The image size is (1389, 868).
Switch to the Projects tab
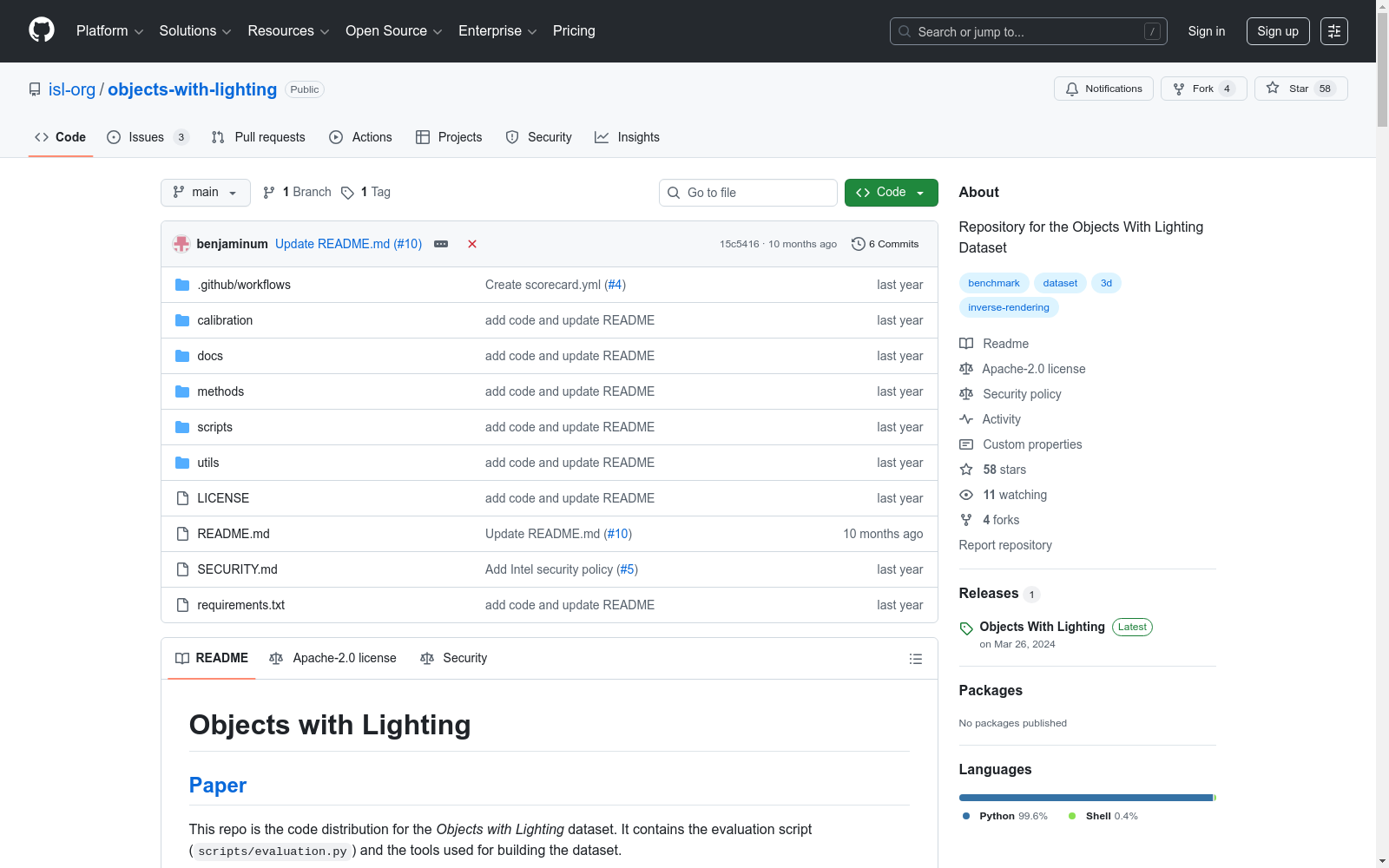[x=449, y=137]
